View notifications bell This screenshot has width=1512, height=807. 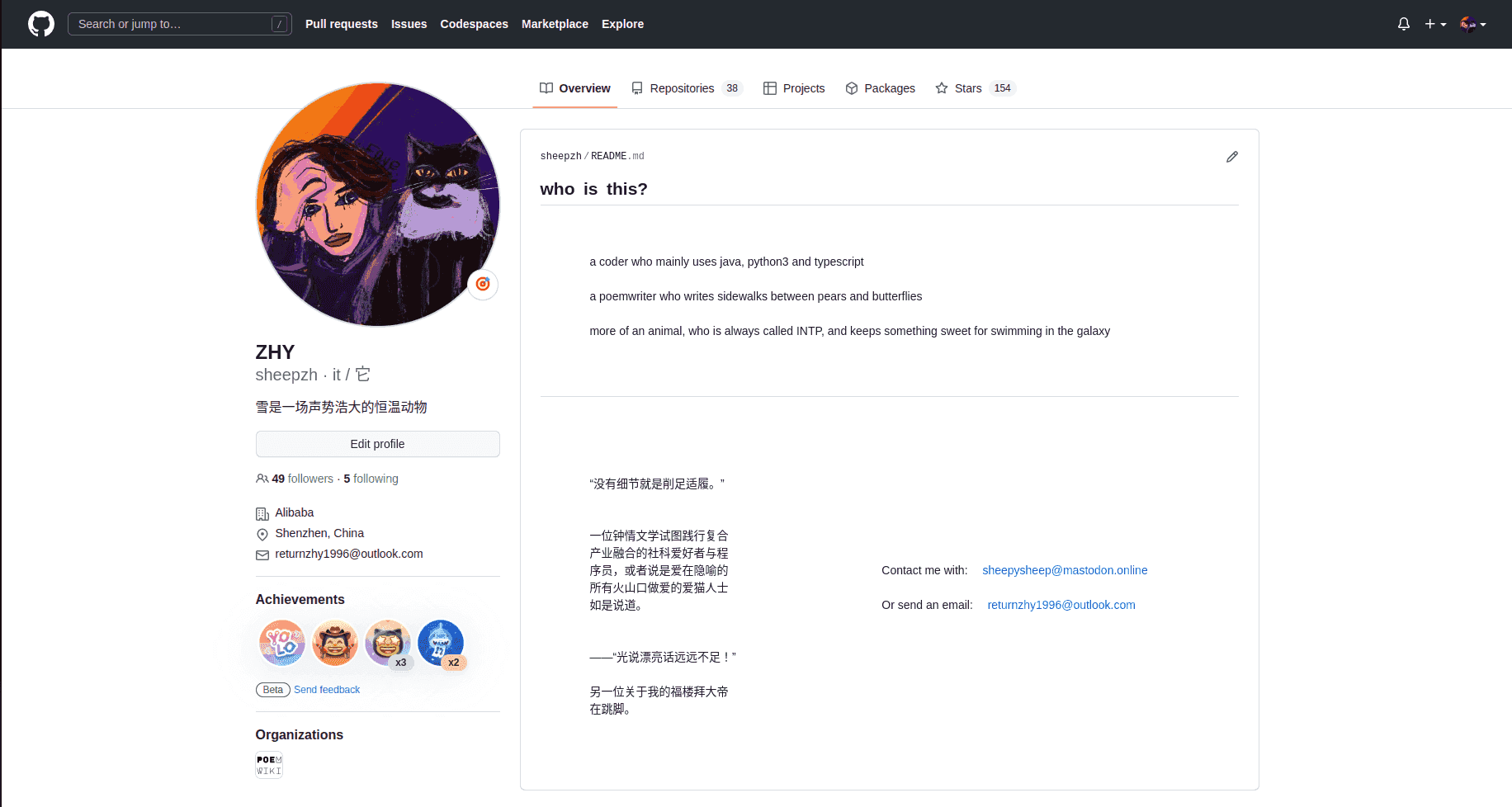(1404, 24)
